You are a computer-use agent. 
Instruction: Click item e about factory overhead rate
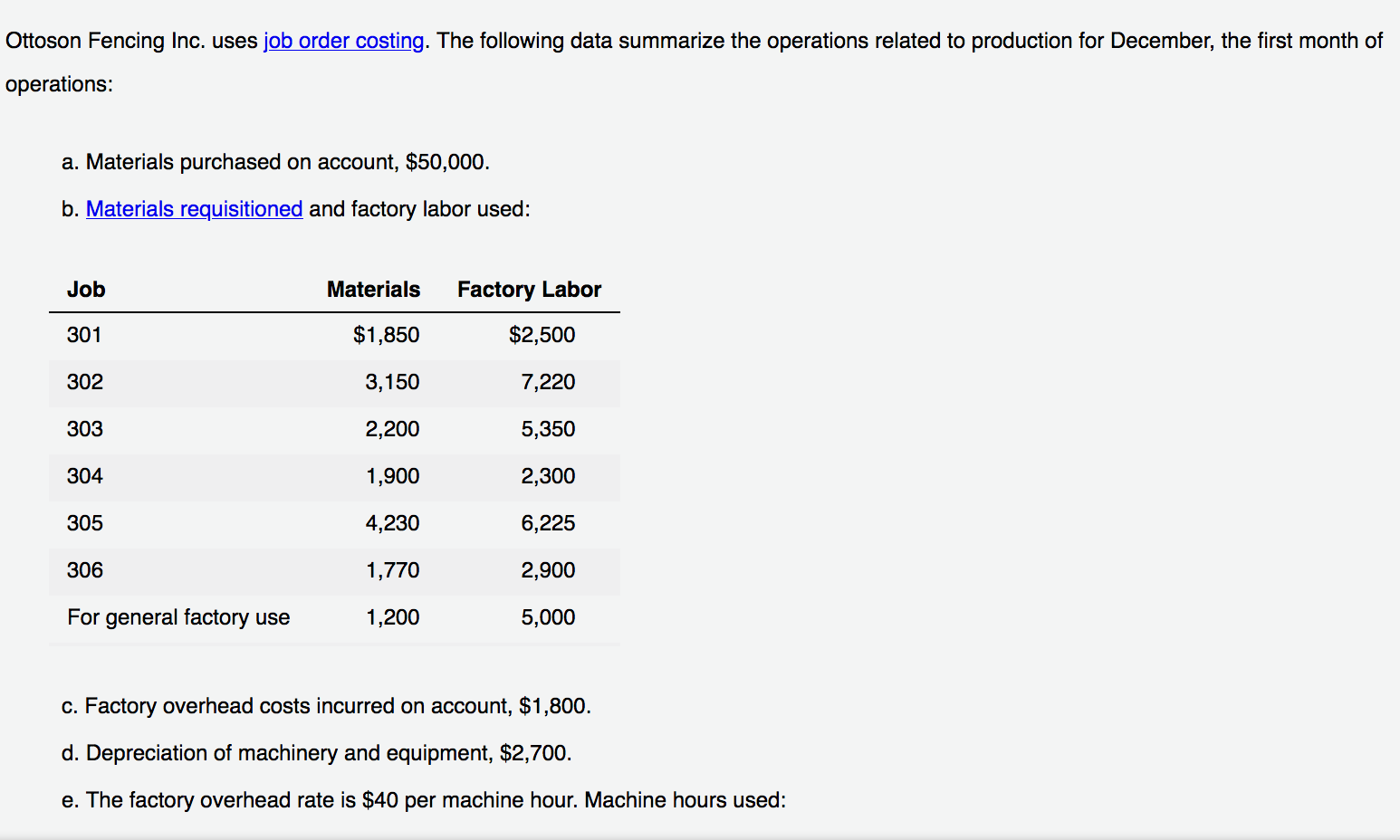point(424,800)
